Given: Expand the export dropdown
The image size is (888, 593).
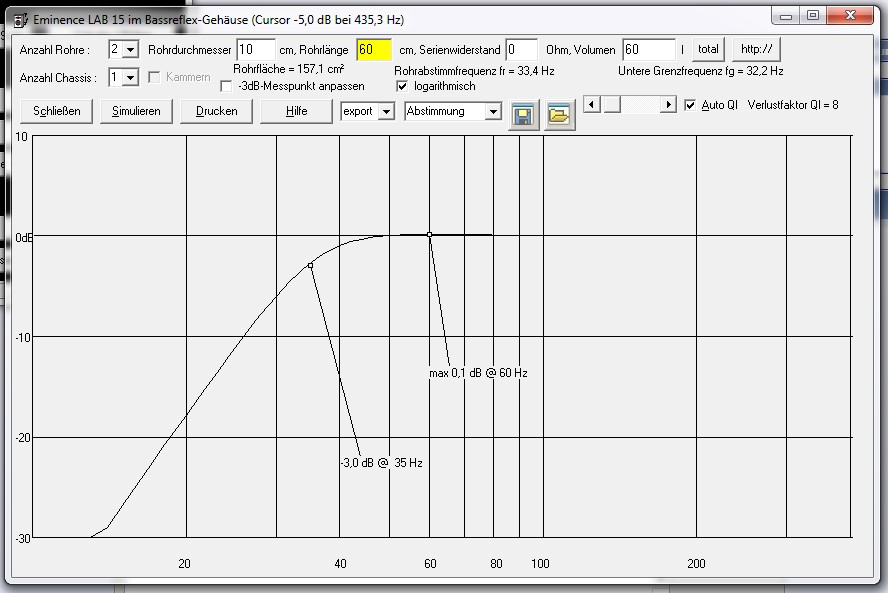Looking at the screenshot, I should [386, 111].
